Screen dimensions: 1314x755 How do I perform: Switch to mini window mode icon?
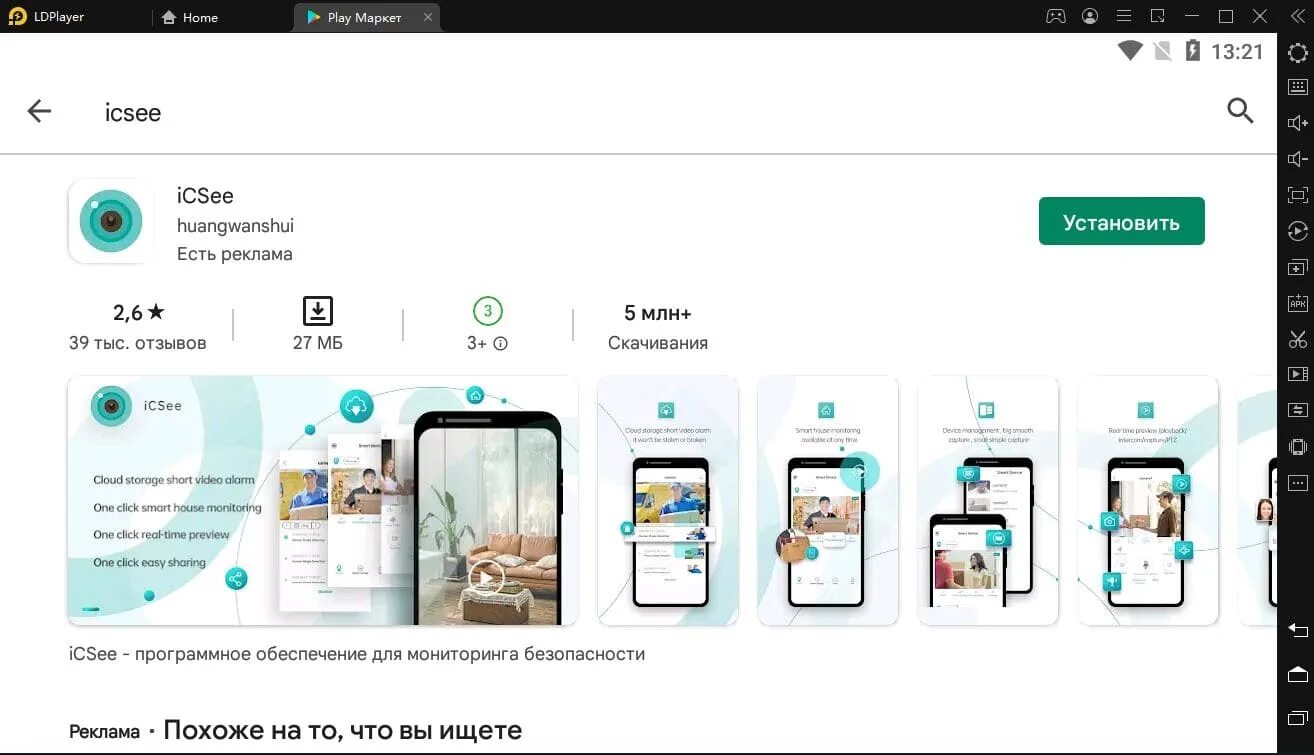[1158, 16]
